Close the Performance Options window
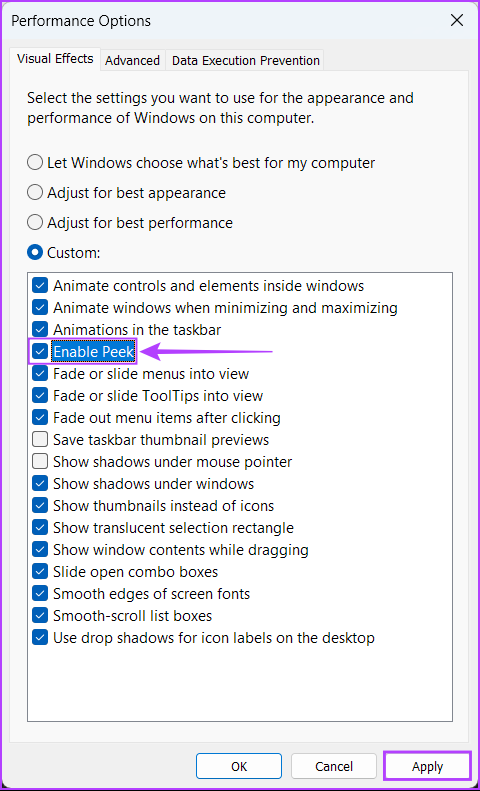480x791 pixels. click(457, 21)
